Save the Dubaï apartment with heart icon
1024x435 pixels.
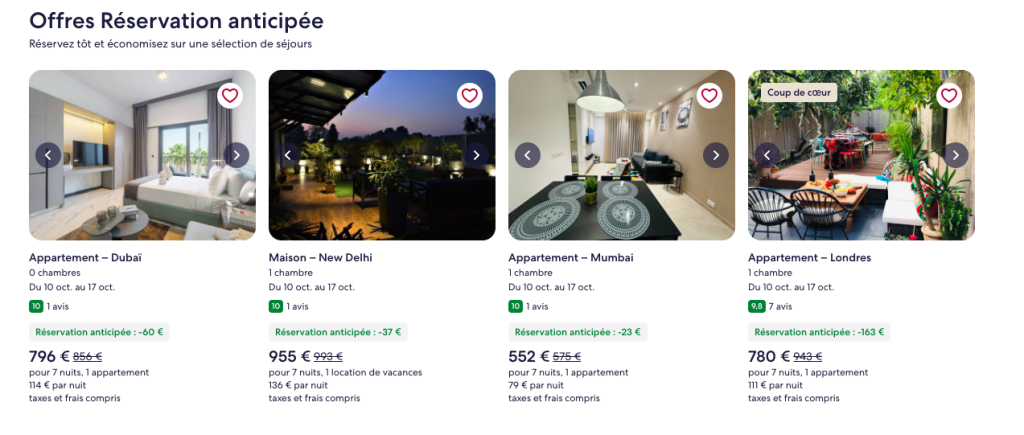click(230, 96)
